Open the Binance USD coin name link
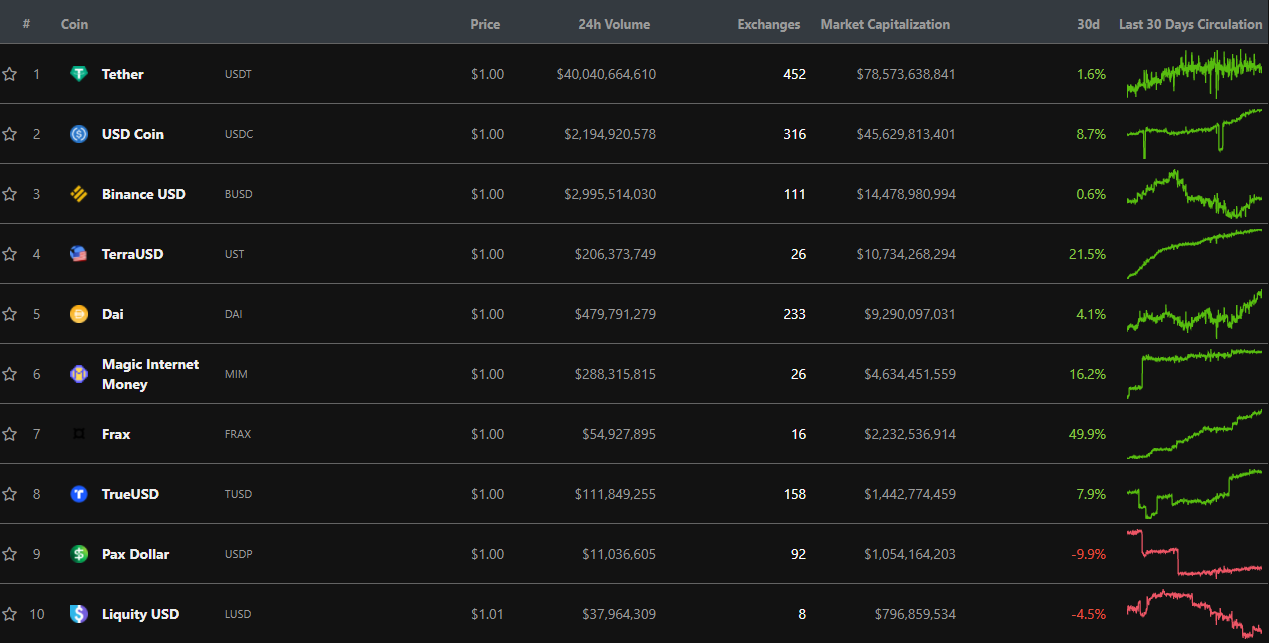Image resolution: width=1269 pixels, height=643 pixels. pyautogui.click(x=143, y=194)
